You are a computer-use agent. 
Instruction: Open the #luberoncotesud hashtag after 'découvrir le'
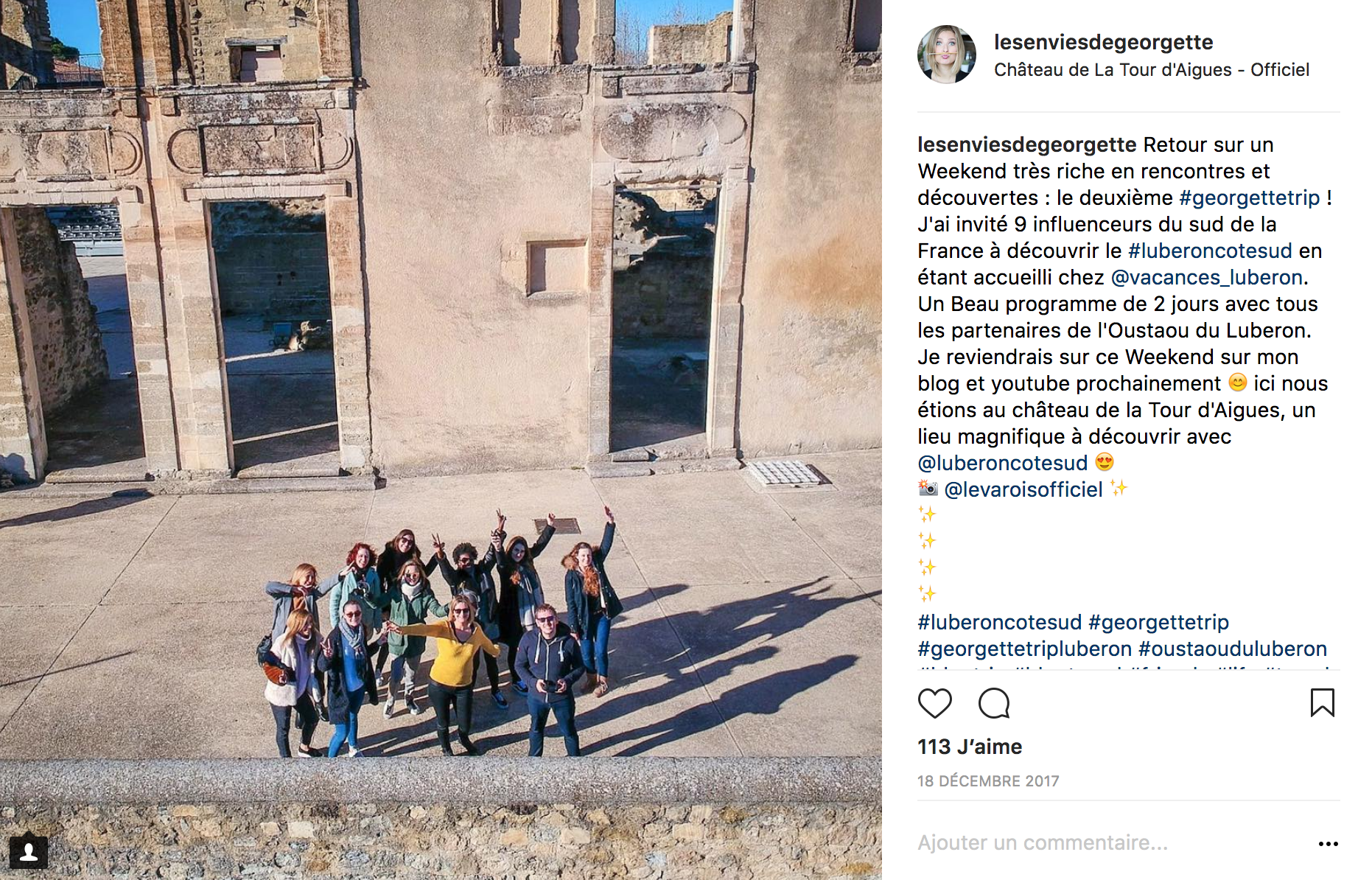pos(1210,251)
